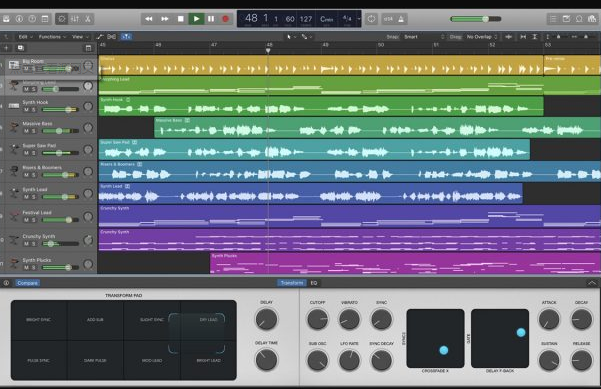Click the Add Track plus button
This screenshot has height=389, width=601.
[6, 48]
